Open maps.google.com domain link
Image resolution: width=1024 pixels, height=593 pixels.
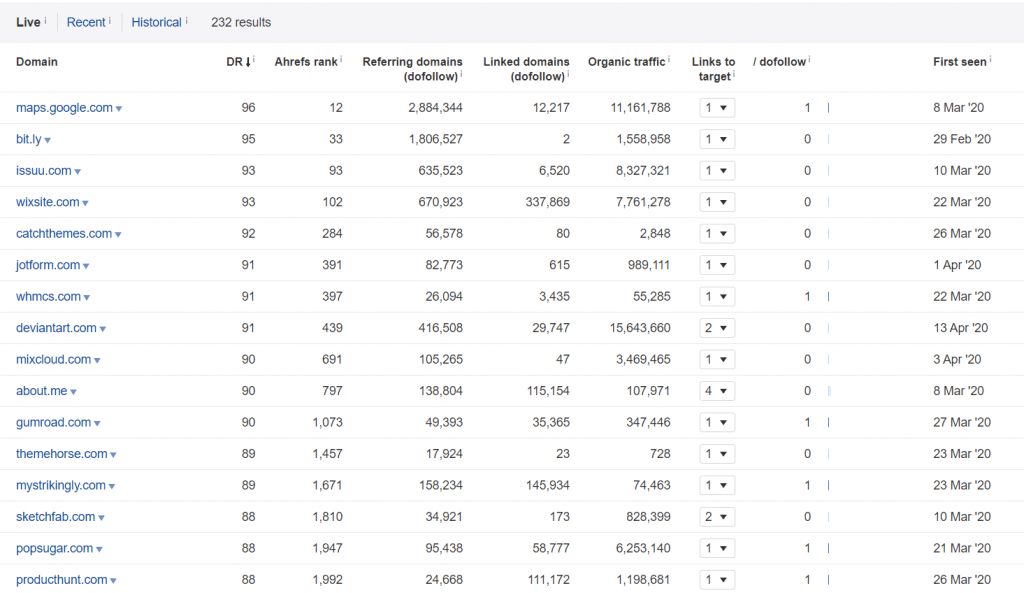[64, 108]
